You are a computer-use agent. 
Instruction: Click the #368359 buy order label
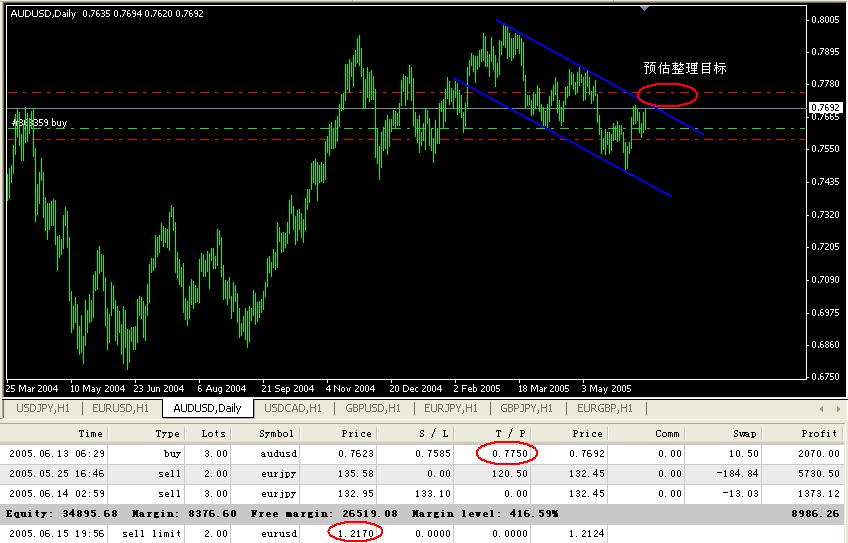[39, 123]
